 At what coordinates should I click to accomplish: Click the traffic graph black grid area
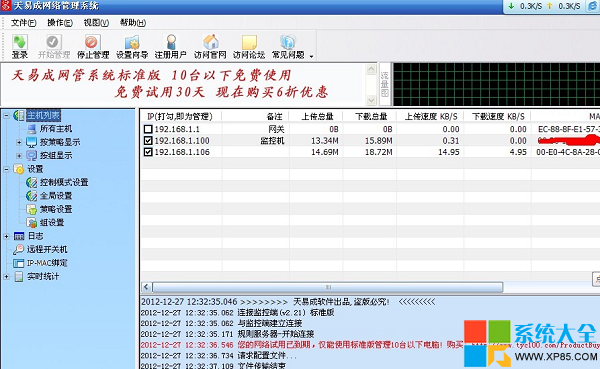(496, 84)
